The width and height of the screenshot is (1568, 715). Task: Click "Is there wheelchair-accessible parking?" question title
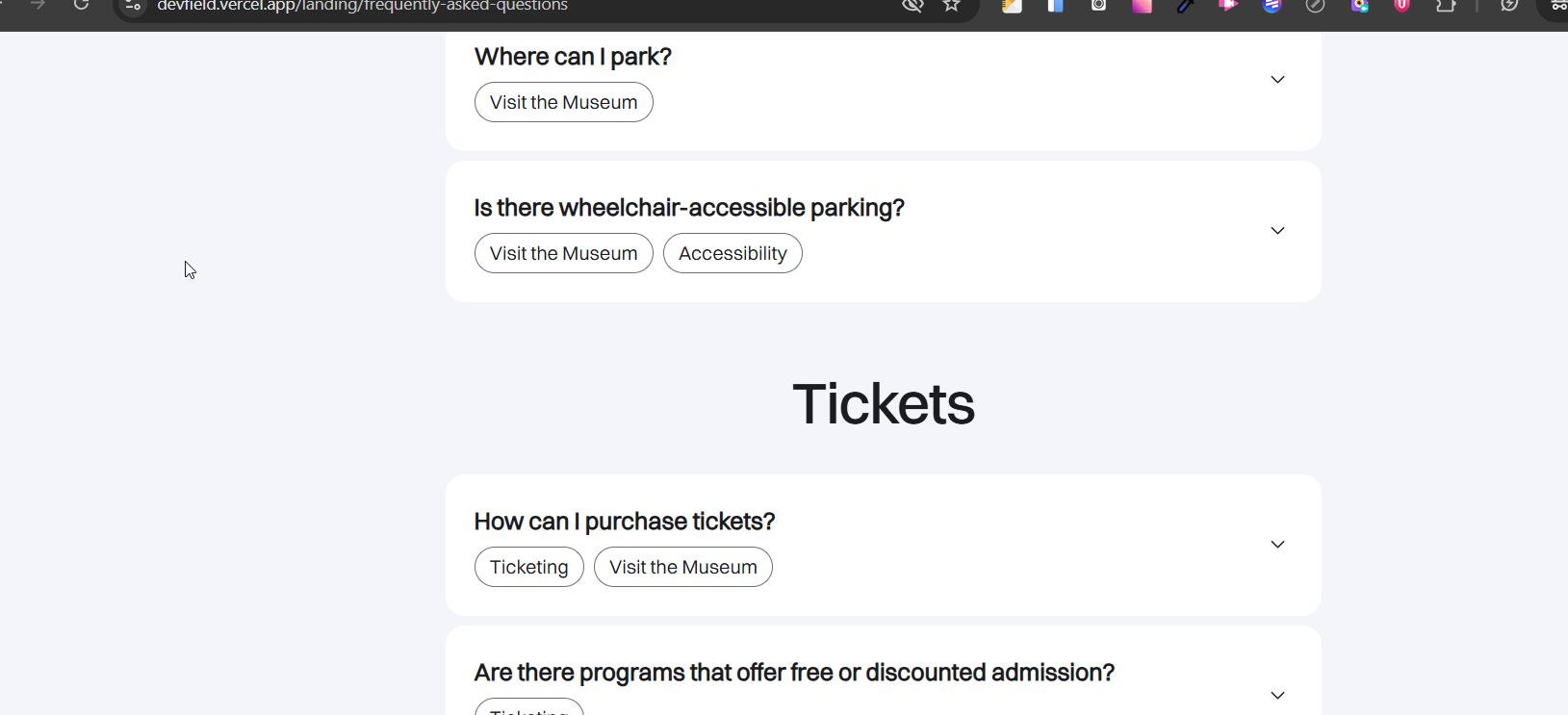click(688, 208)
